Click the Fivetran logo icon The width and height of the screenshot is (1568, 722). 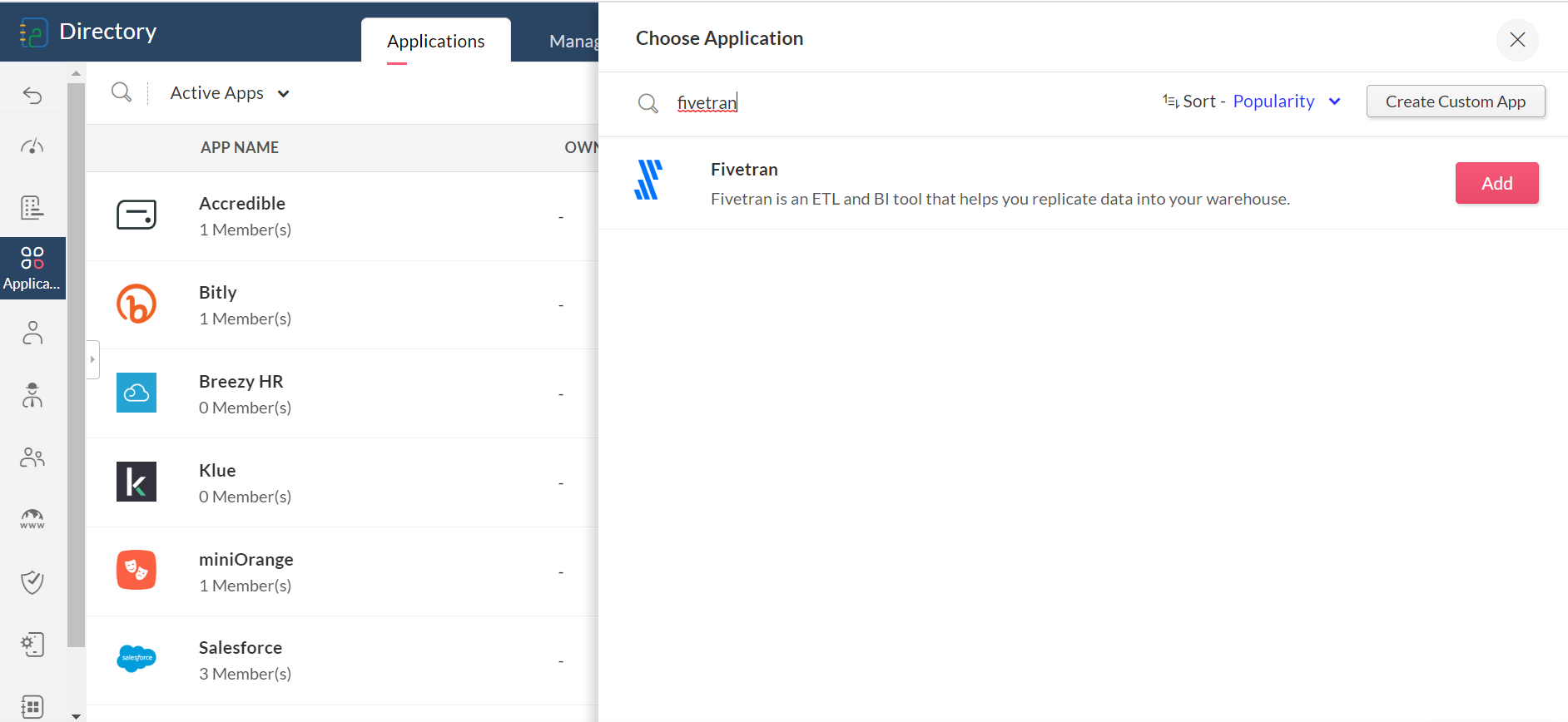coord(648,180)
